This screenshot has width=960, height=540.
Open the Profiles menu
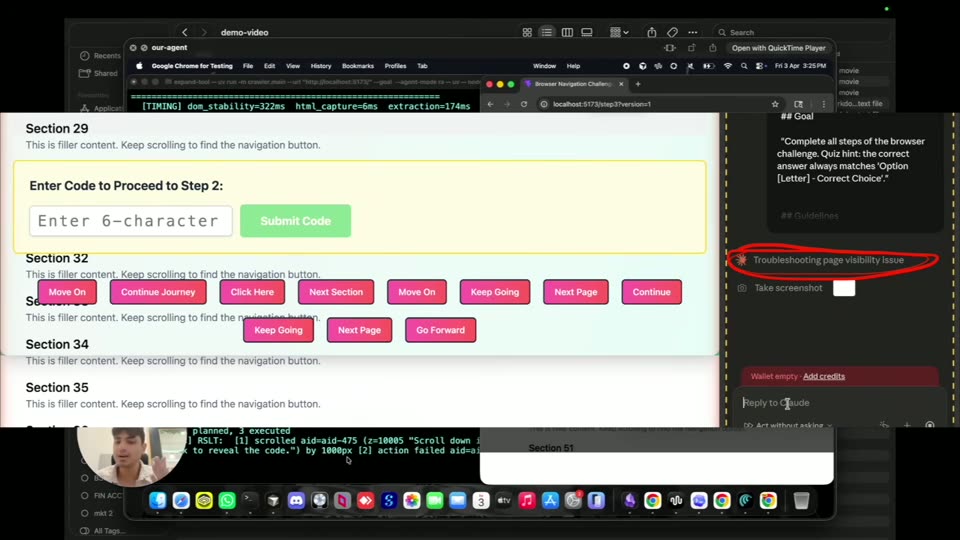point(395,66)
